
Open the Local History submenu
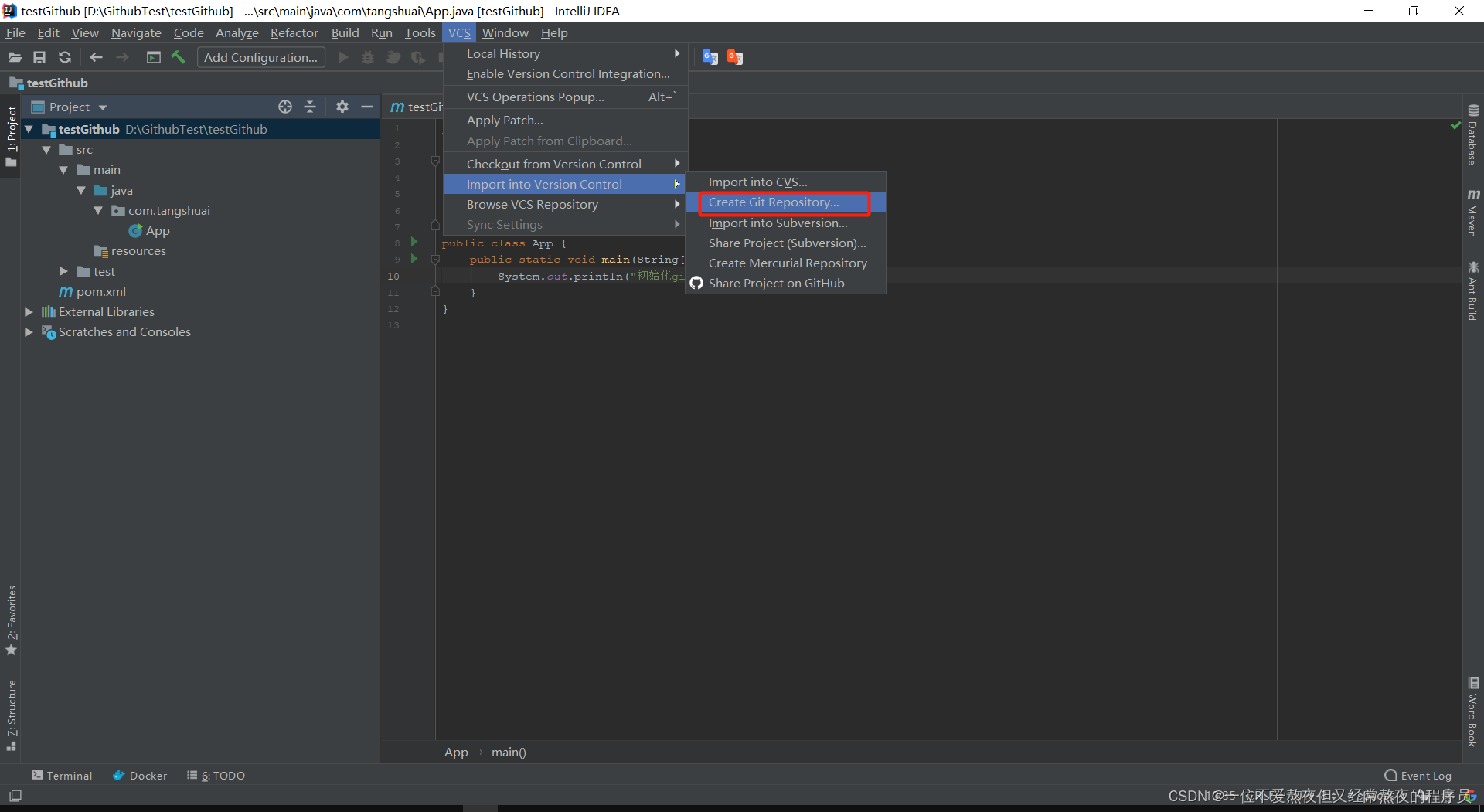click(x=565, y=54)
